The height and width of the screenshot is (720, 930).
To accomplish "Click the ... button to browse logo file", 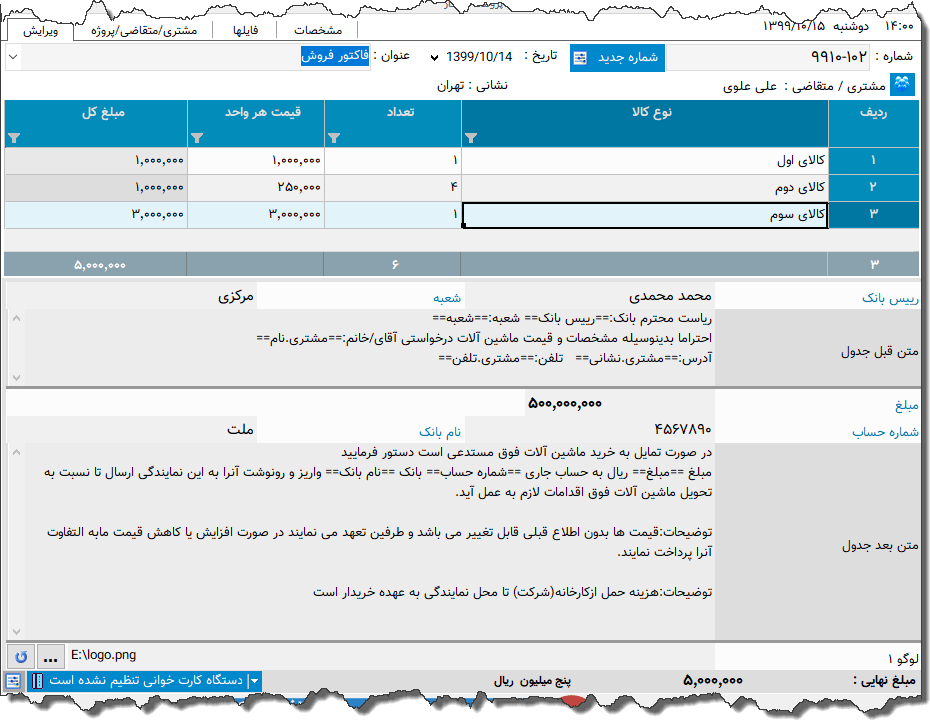I will click(x=49, y=657).
